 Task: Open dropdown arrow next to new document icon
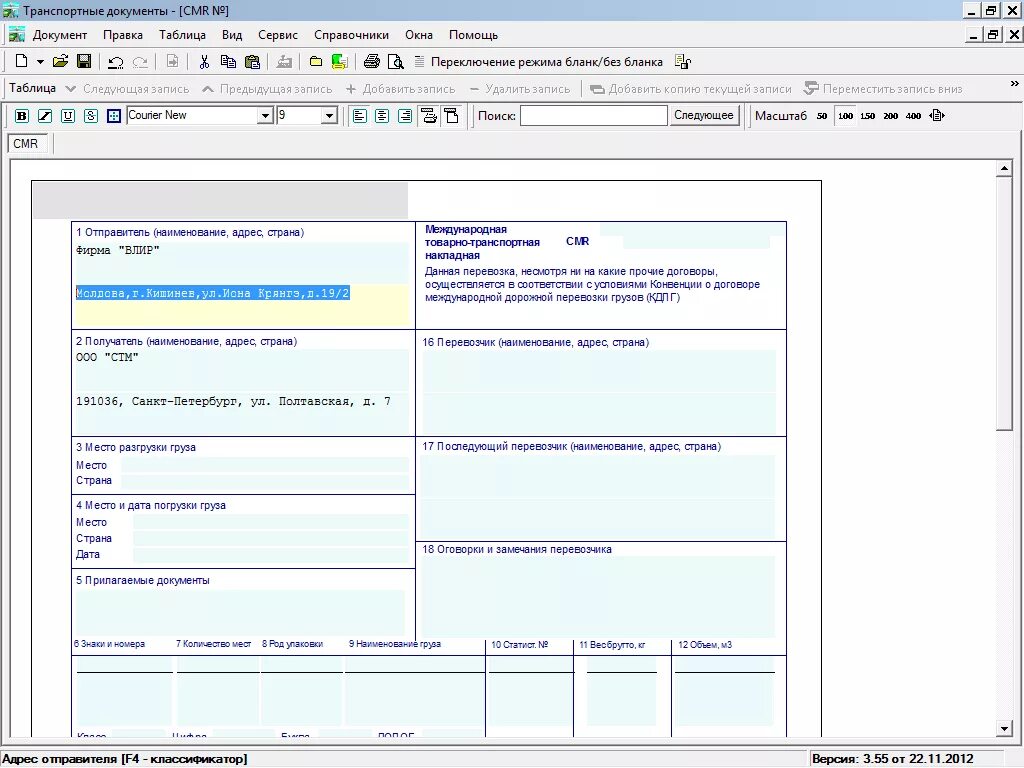(40, 62)
